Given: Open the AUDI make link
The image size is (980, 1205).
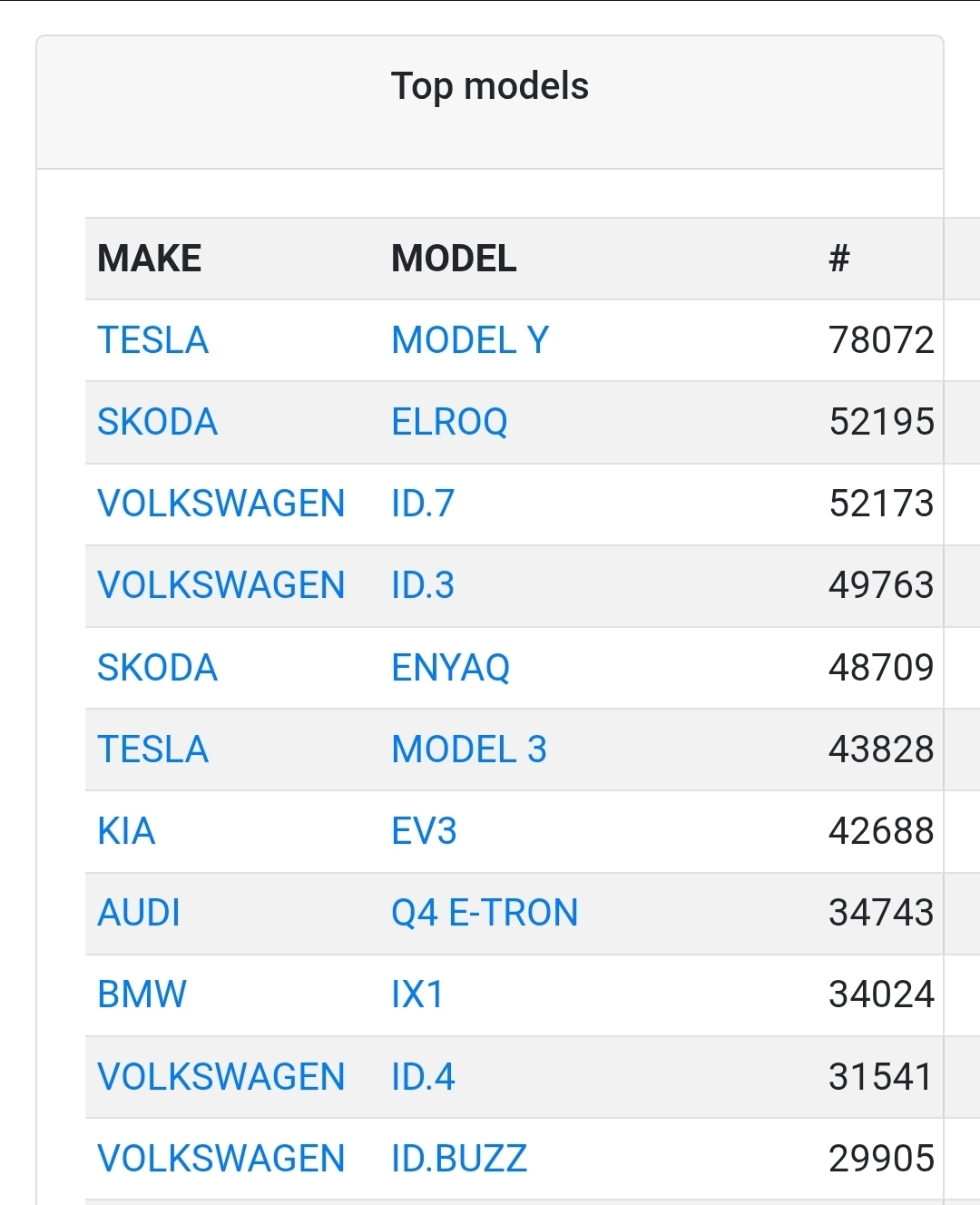Looking at the screenshot, I should (x=139, y=913).
